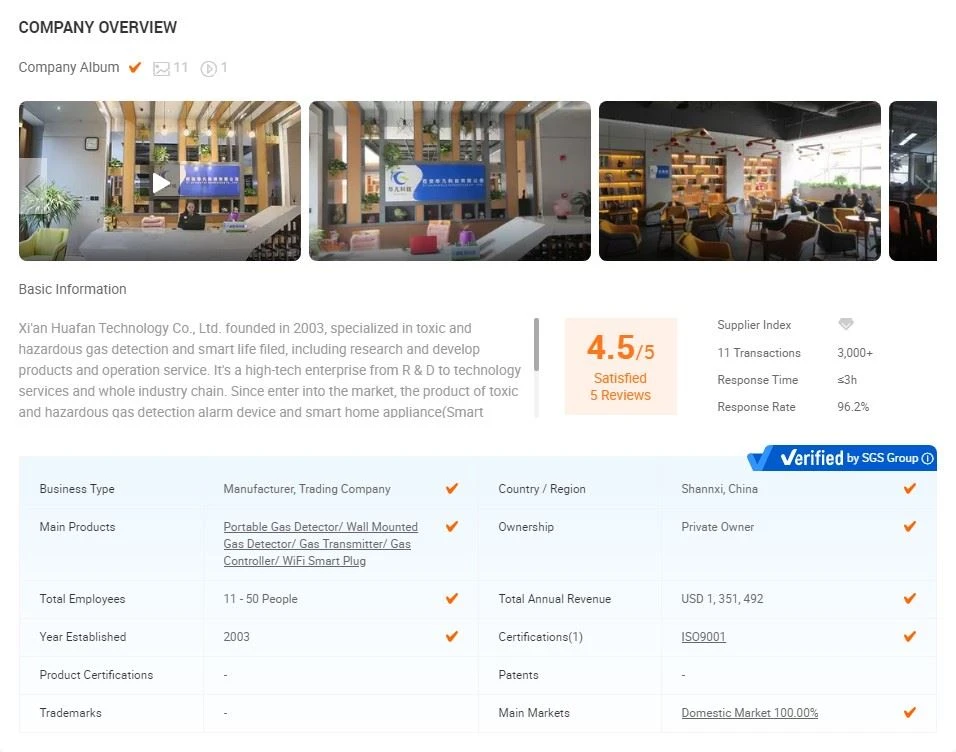Viewport: 956px width, 752px height.
Task: Click the 'Product Certifications' row label
Action: [96, 675]
